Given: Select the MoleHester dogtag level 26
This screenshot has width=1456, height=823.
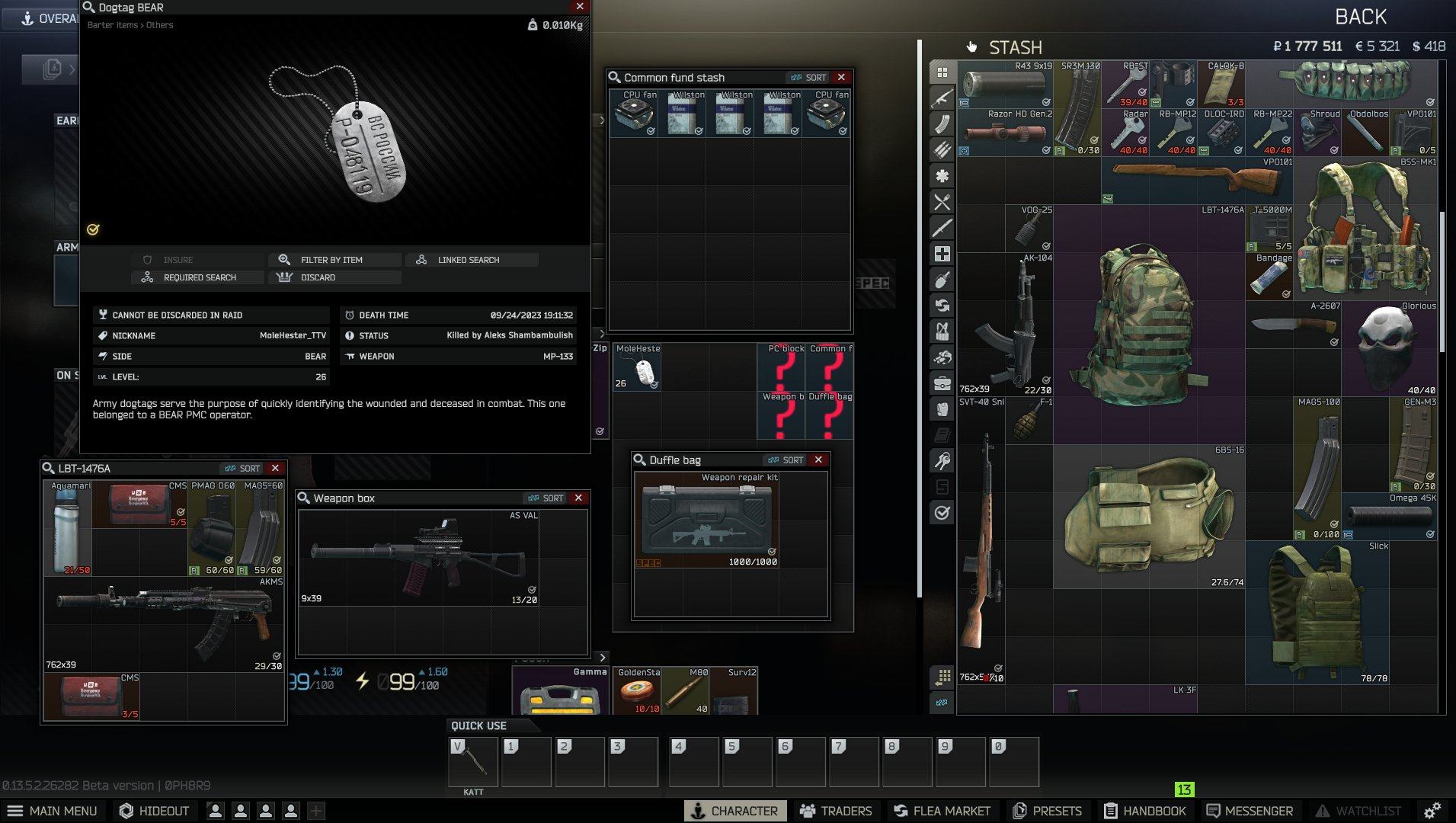Looking at the screenshot, I should [637, 367].
